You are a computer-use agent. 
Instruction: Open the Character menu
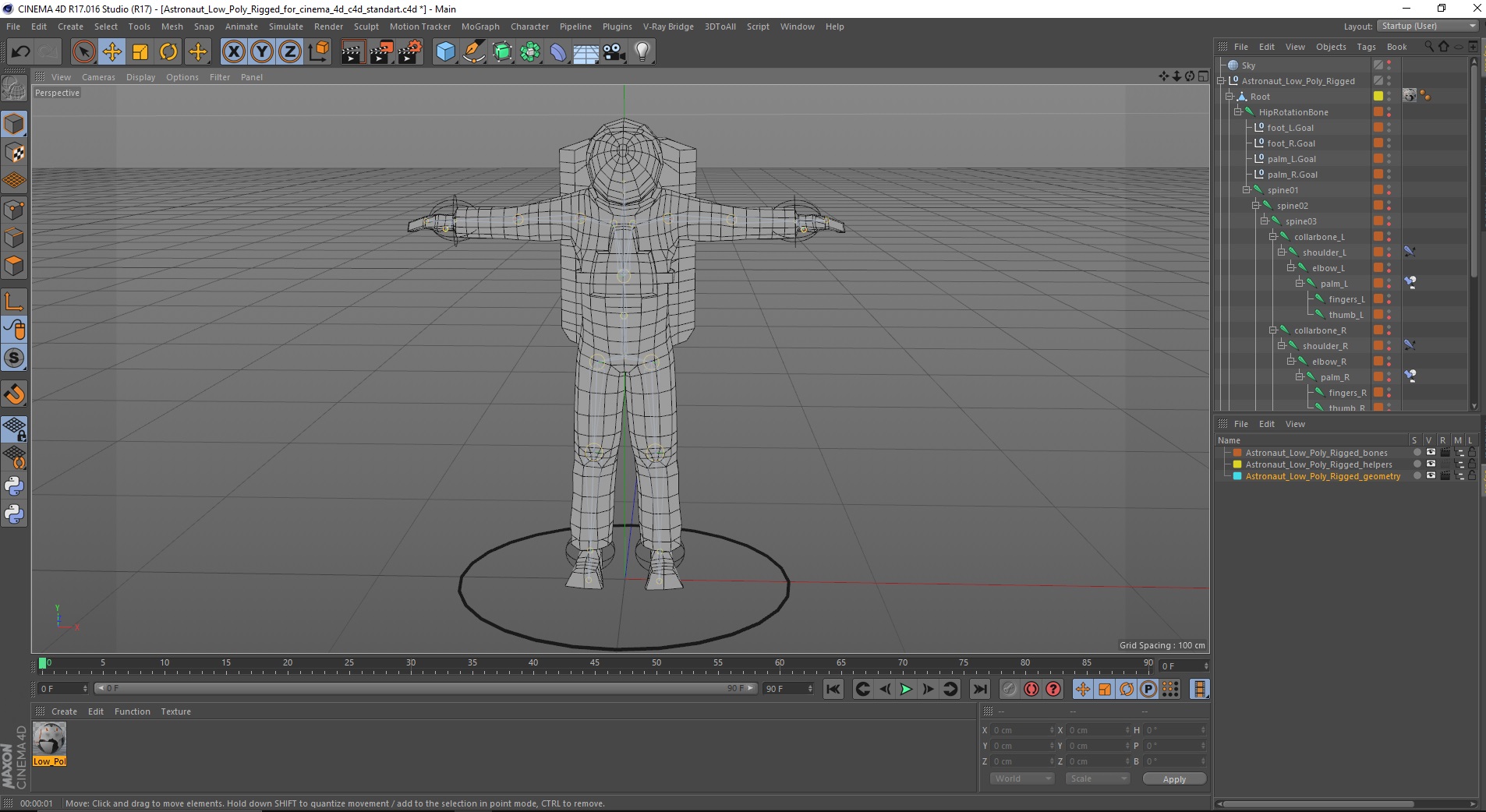tap(530, 26)
